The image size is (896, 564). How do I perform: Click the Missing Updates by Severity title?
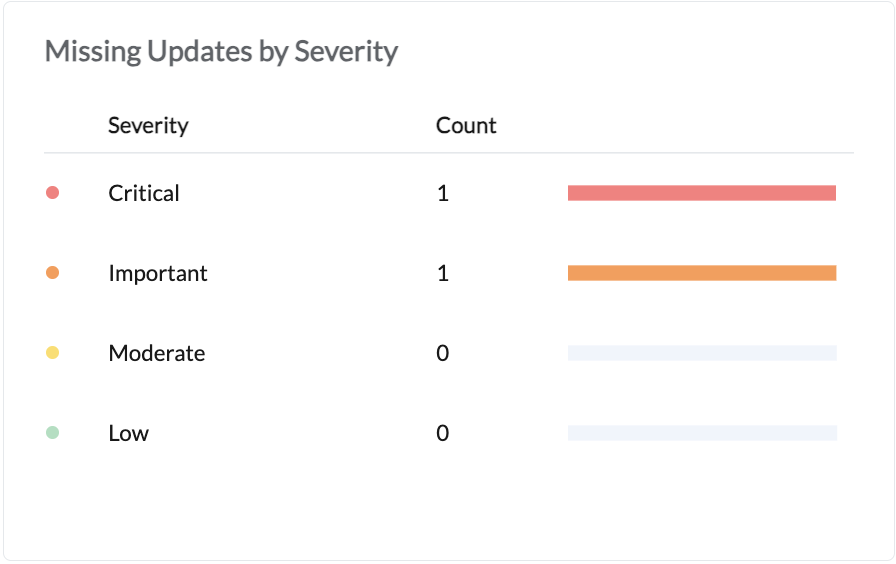pos(221,52)
